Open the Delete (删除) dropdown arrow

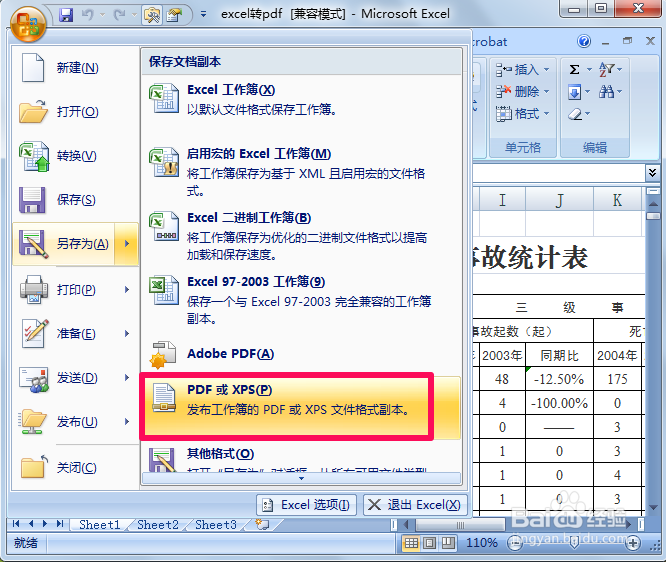point(547,91)
